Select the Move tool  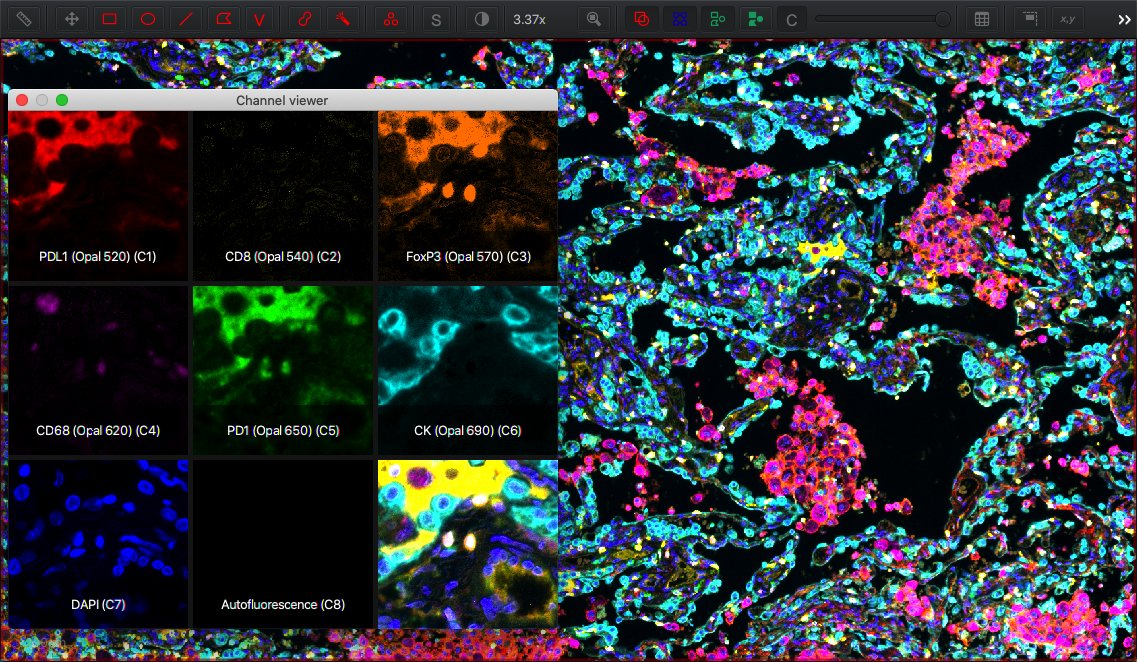tap(71, 19)
